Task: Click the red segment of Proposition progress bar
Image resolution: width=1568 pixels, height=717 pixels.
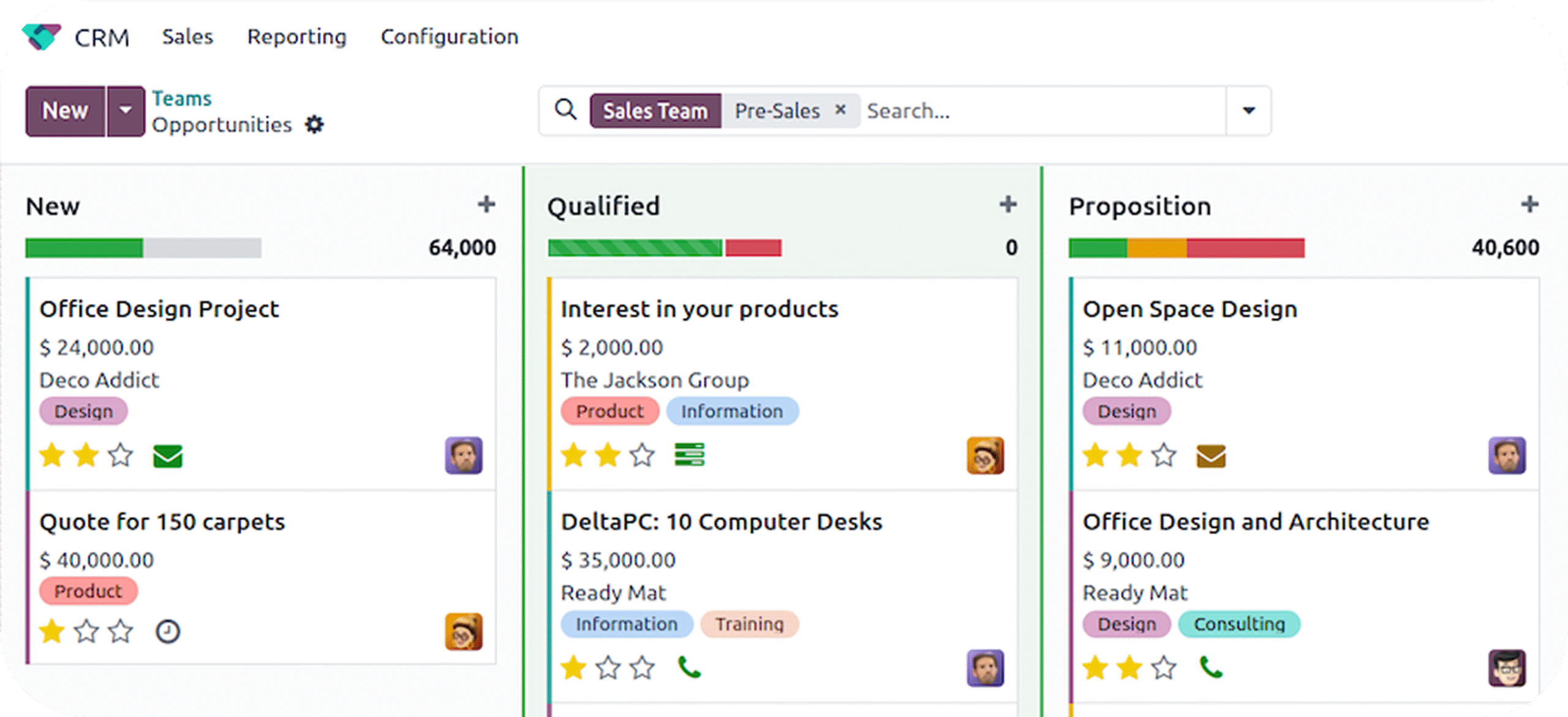Action: point(1245,248)
